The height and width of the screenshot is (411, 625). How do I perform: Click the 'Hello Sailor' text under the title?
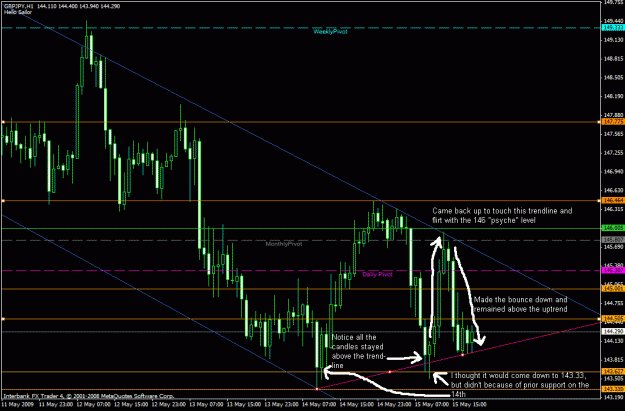coord(18,12)
